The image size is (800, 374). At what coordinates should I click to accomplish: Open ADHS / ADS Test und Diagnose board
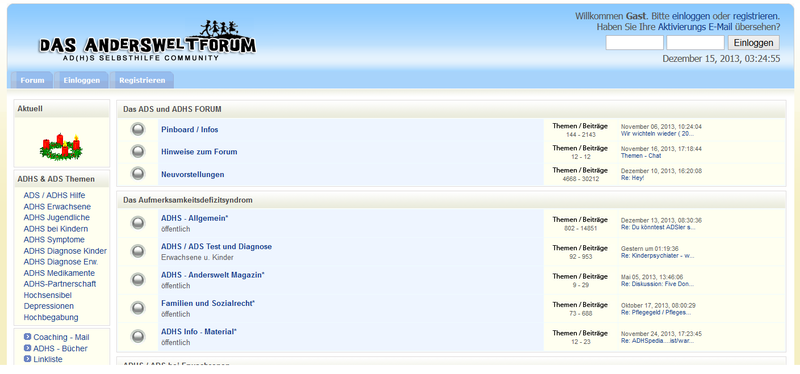(x=216, y=246)
